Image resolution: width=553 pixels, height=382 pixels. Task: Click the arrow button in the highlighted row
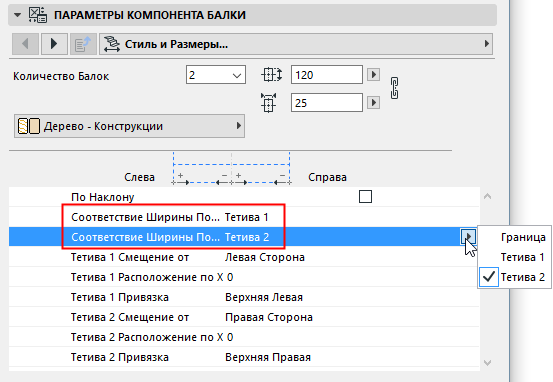(468, 236)
